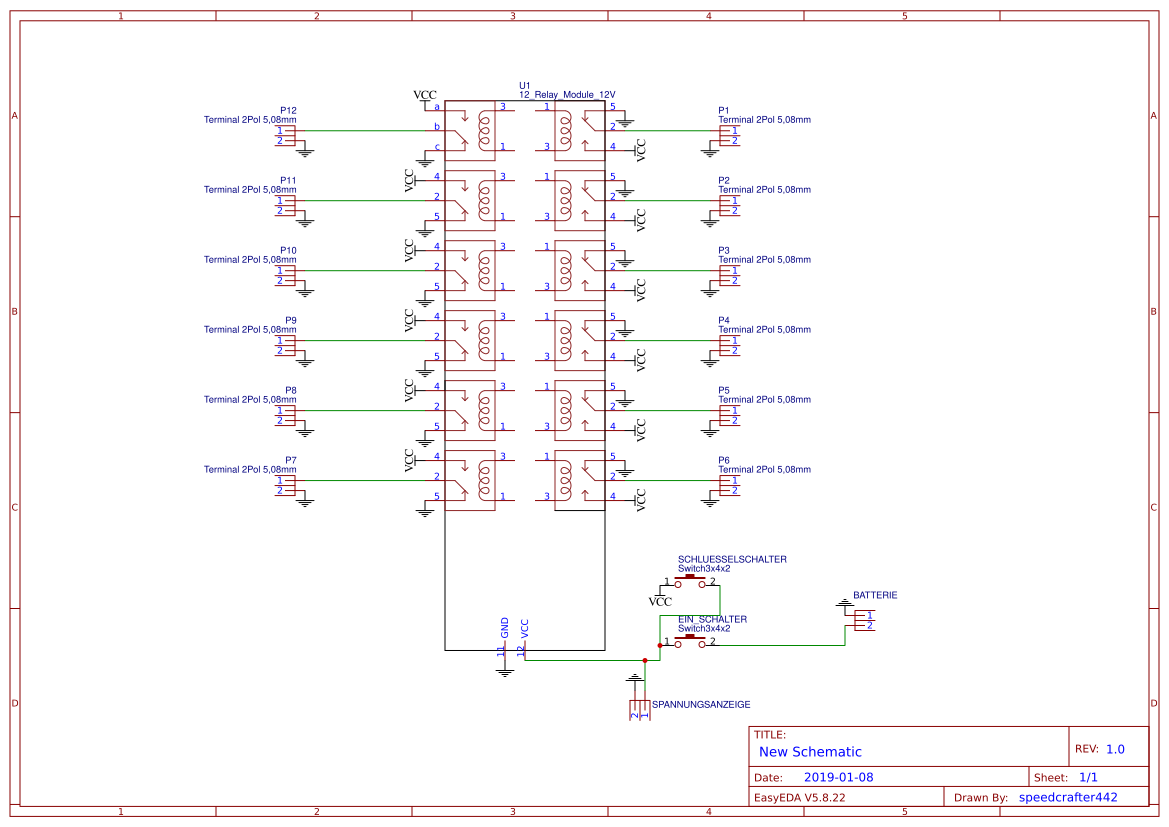
Task: Click the EIN_SCHALTER switch symbol
Action: [690, 641]
